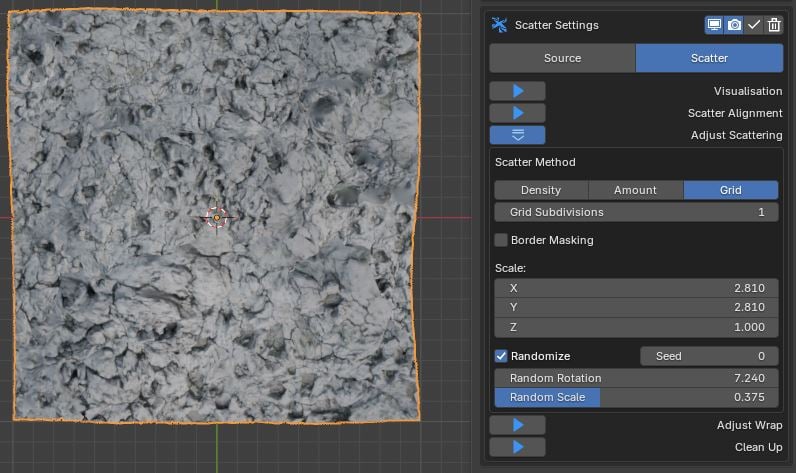
Task: Click the Scatter Settings modifier icon
Action: [500, 25]
